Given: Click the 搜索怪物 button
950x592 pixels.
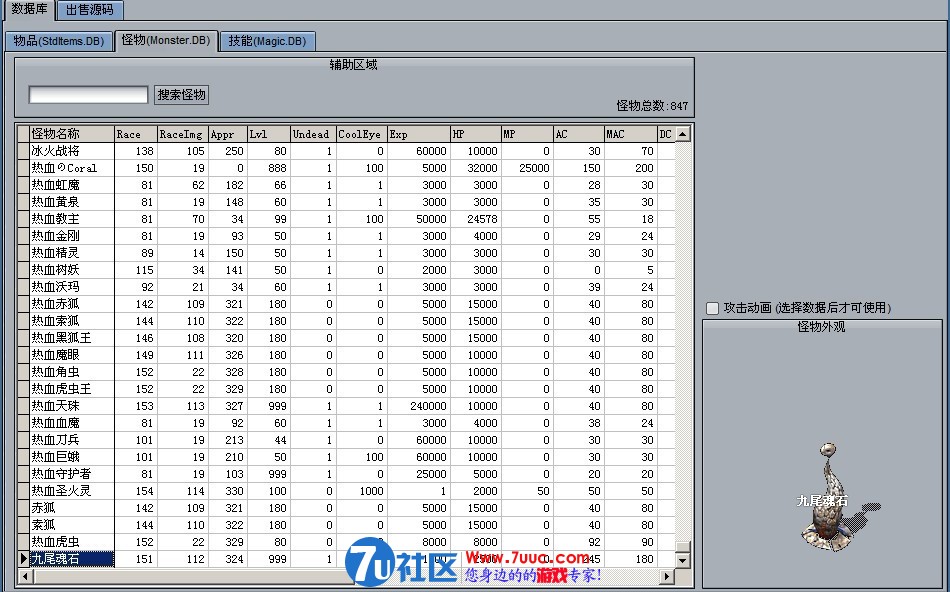Looking at the screenshot, I should (x=182, y=95).
